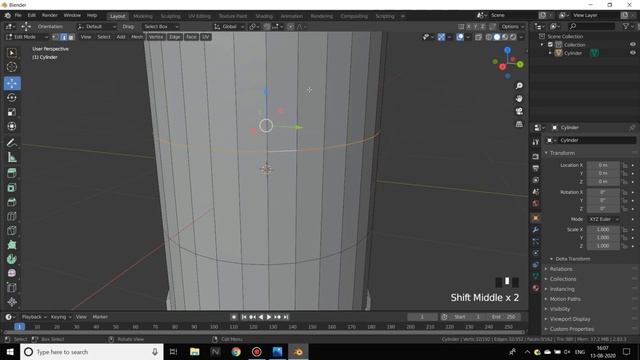The width and height of the screenshot is (640, 360).
Task: Open Render properties tab icon
Action: tap(536, 156)
